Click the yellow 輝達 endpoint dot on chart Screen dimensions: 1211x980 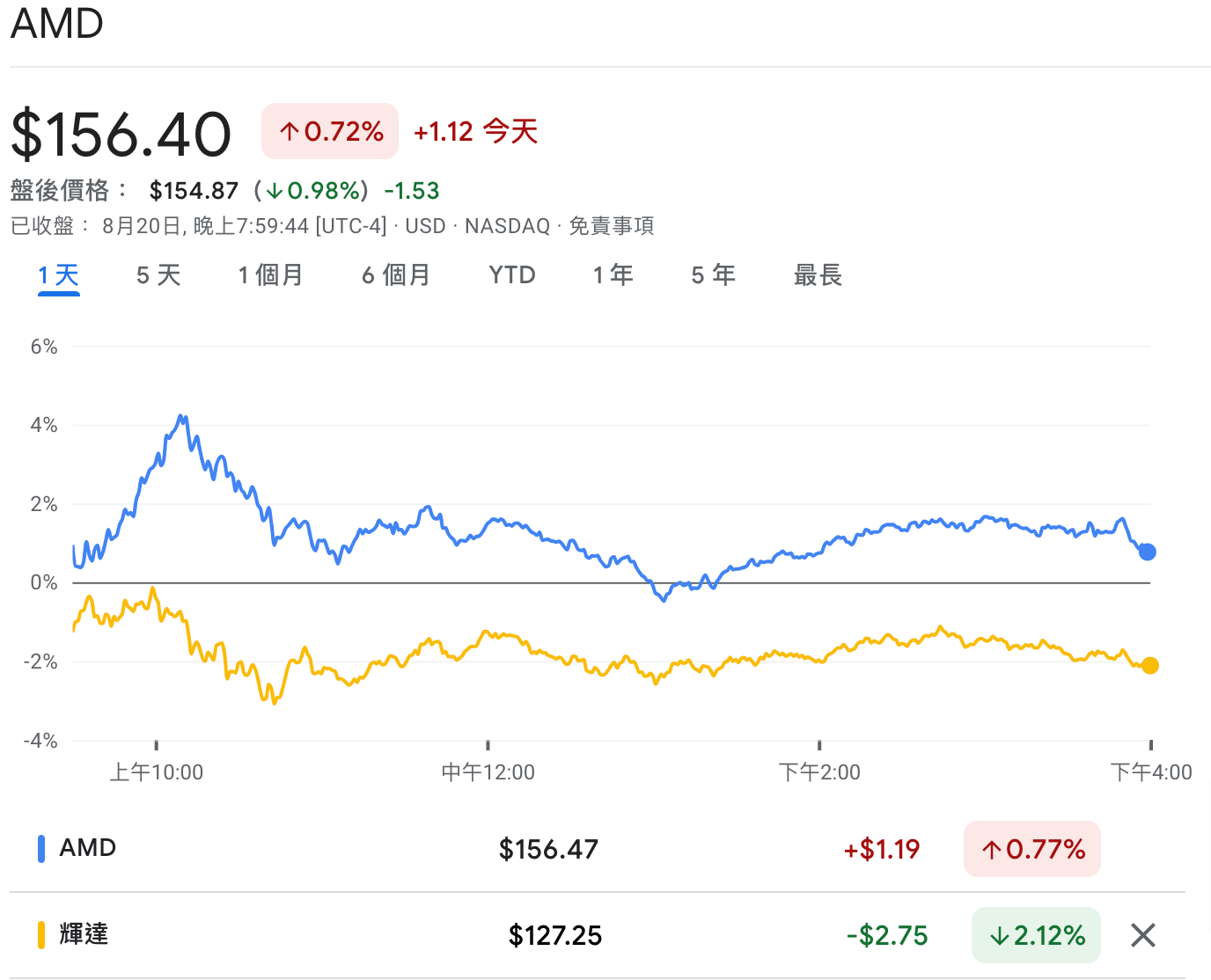[x=1150, y=666]
